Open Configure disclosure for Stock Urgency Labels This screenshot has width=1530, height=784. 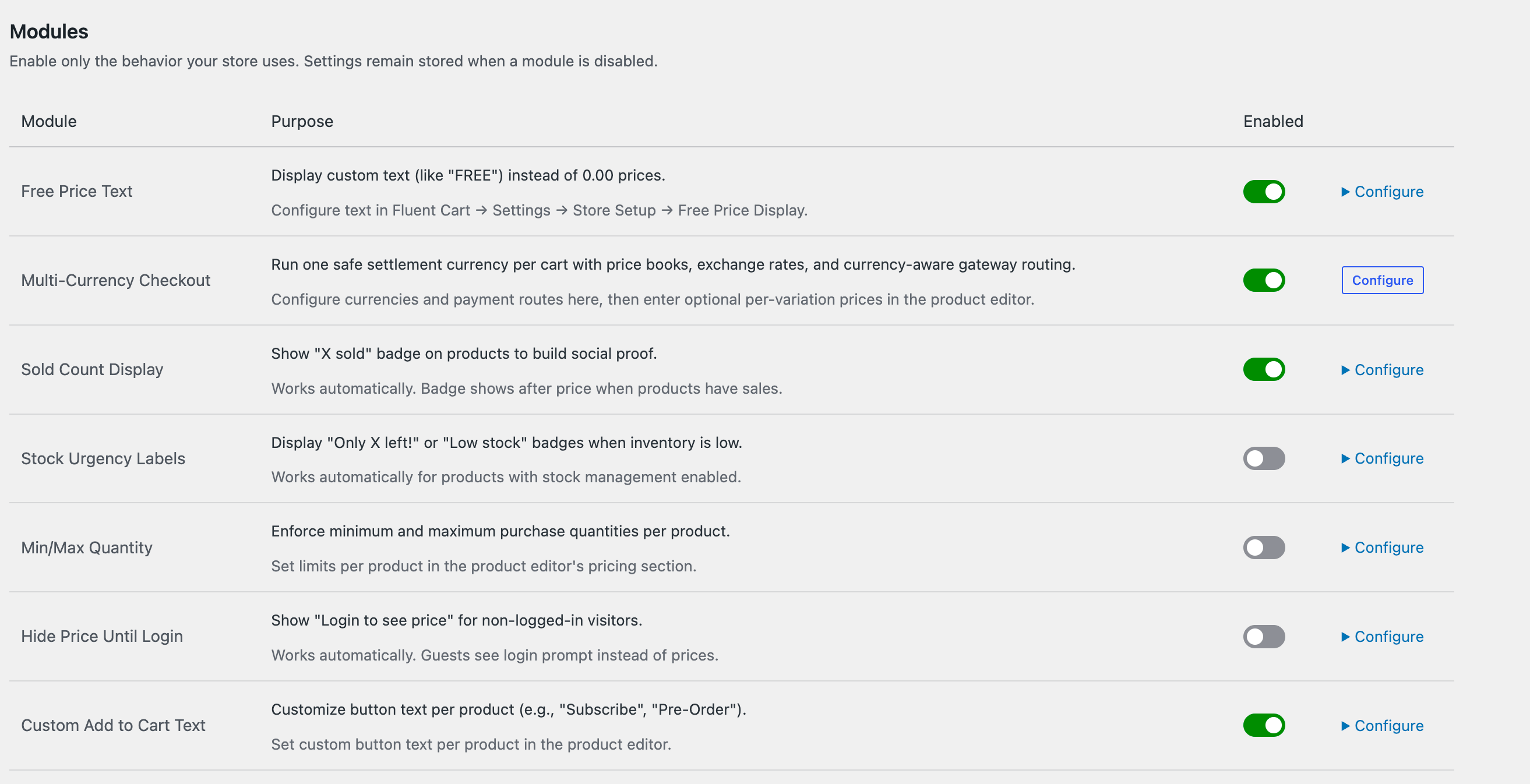1382,458
